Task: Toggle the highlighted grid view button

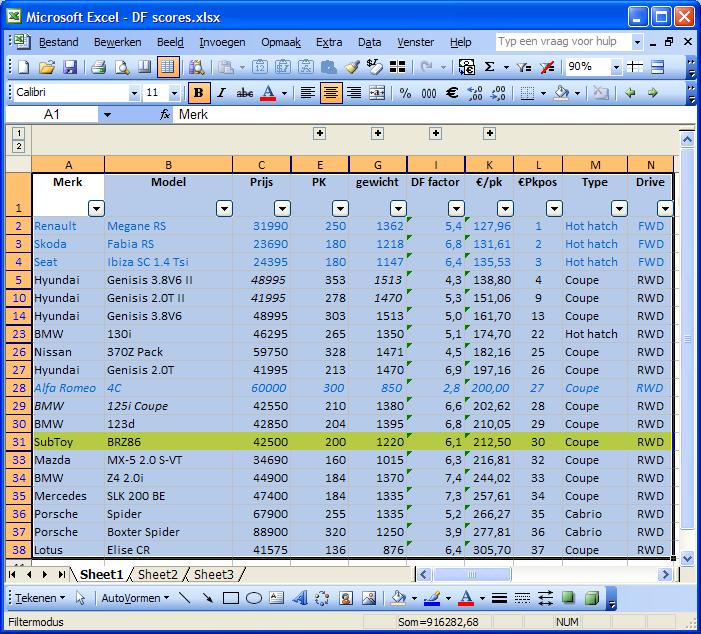Action: tap(168, 67)
